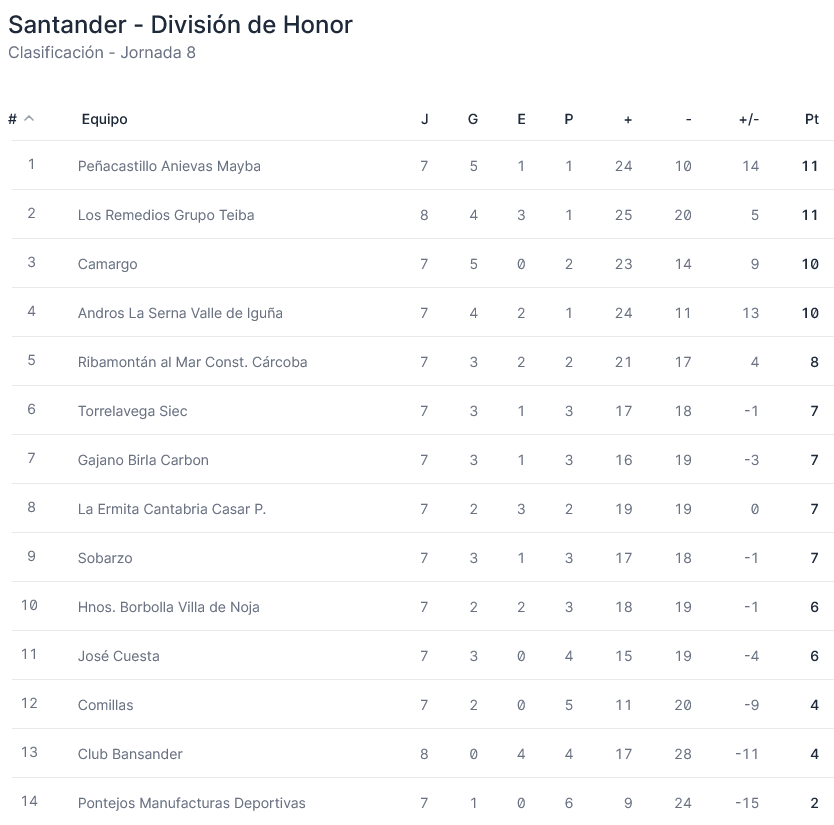
Task: Click the sort arrow beside the # header
Action: tap(29, 119)
